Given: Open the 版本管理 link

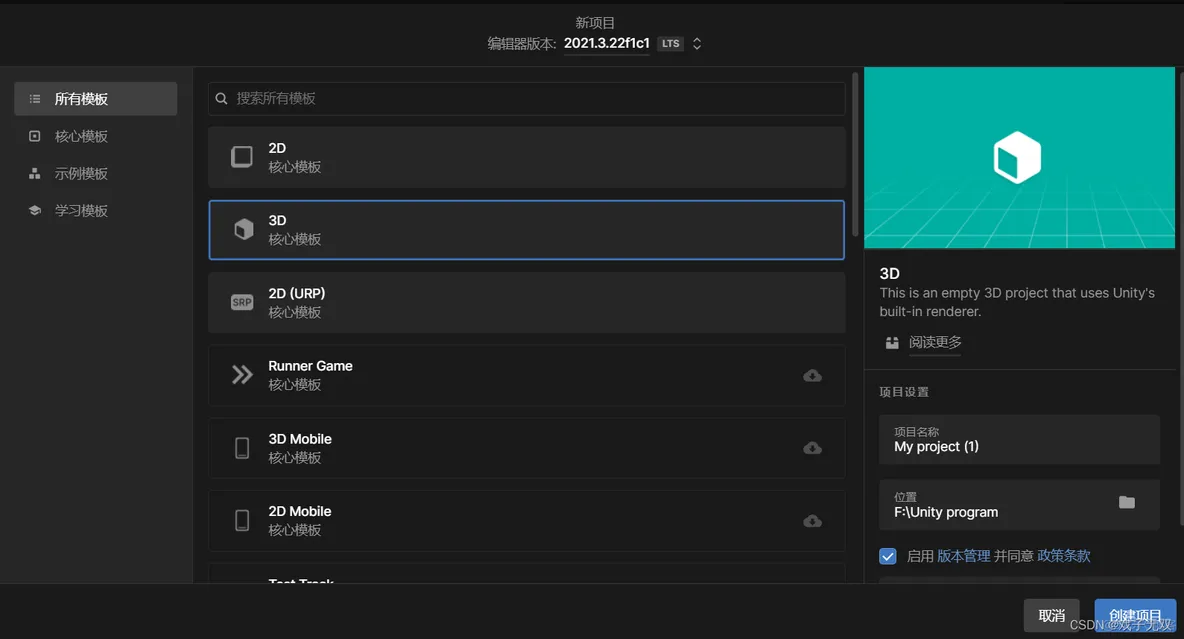Looking at the screenshot, I should 964,556.
